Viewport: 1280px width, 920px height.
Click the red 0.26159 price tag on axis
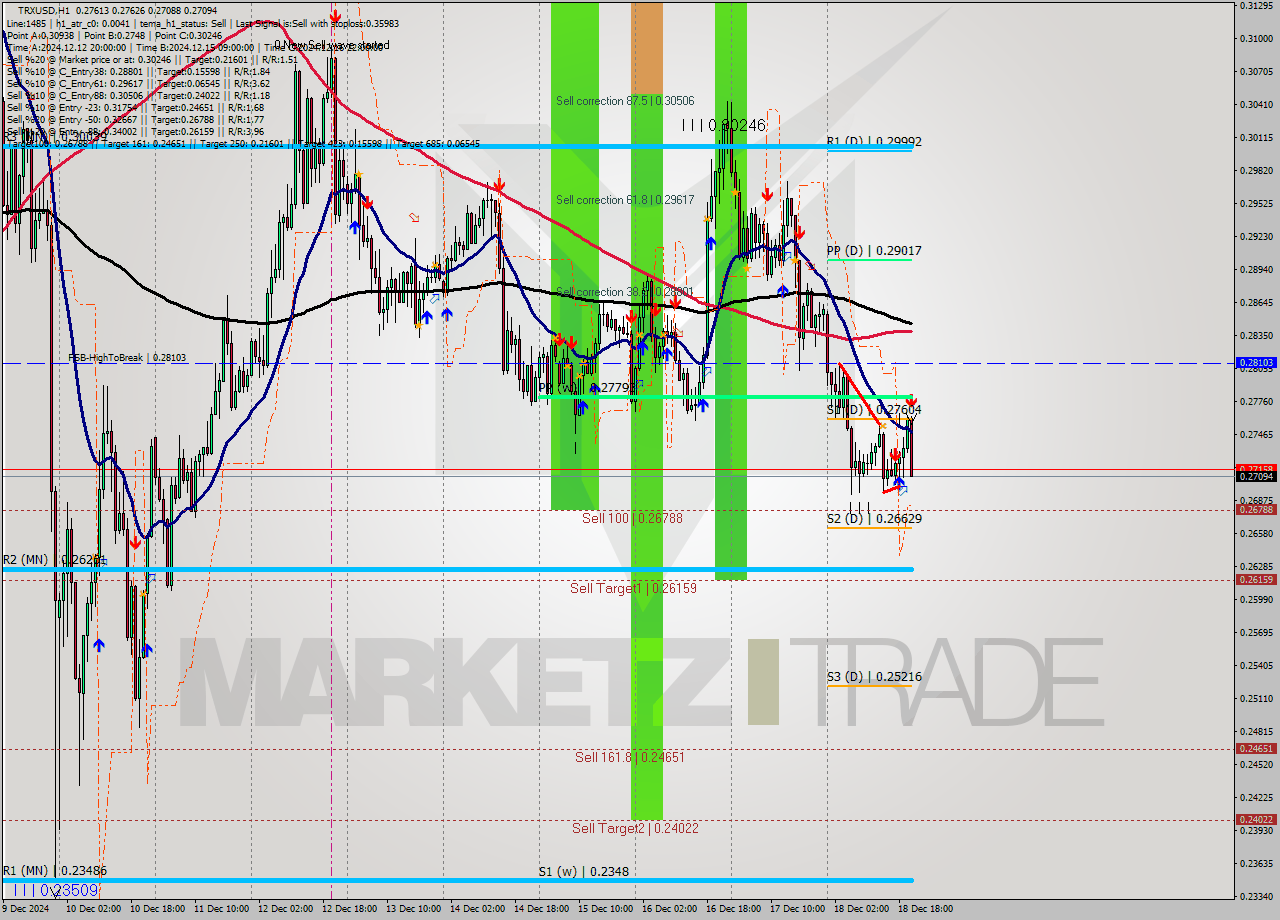(1256, 580)
